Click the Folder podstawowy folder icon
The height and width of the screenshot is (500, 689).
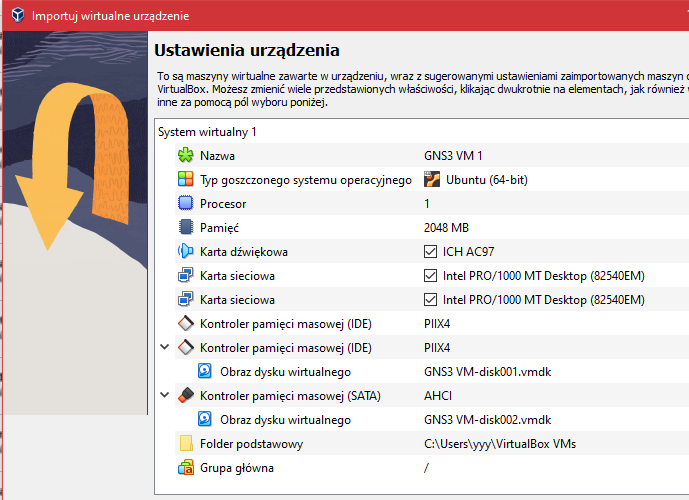(185, 443)
